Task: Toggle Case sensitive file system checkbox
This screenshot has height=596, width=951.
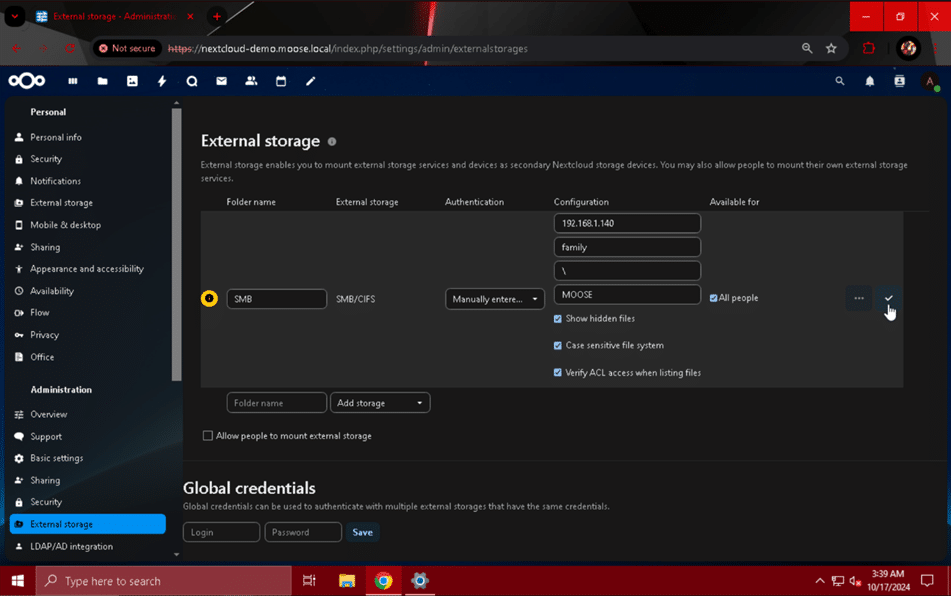Action: (557, 346)
